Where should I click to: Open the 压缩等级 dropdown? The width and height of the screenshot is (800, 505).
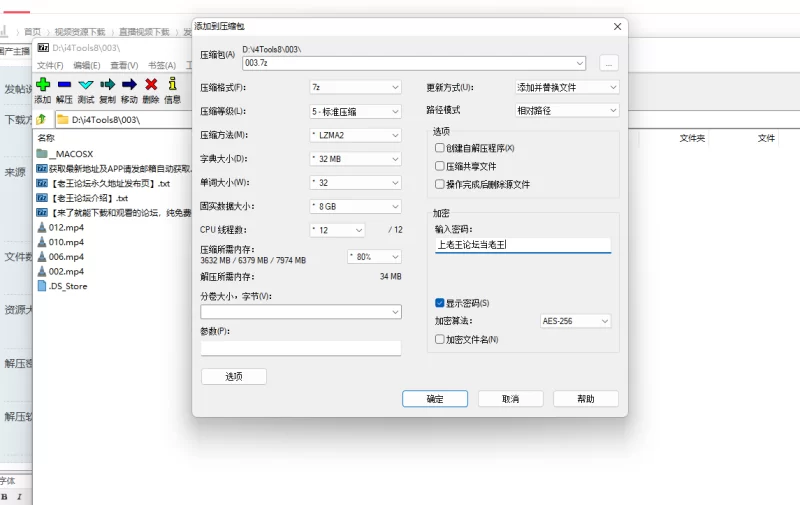pos(355,111)
